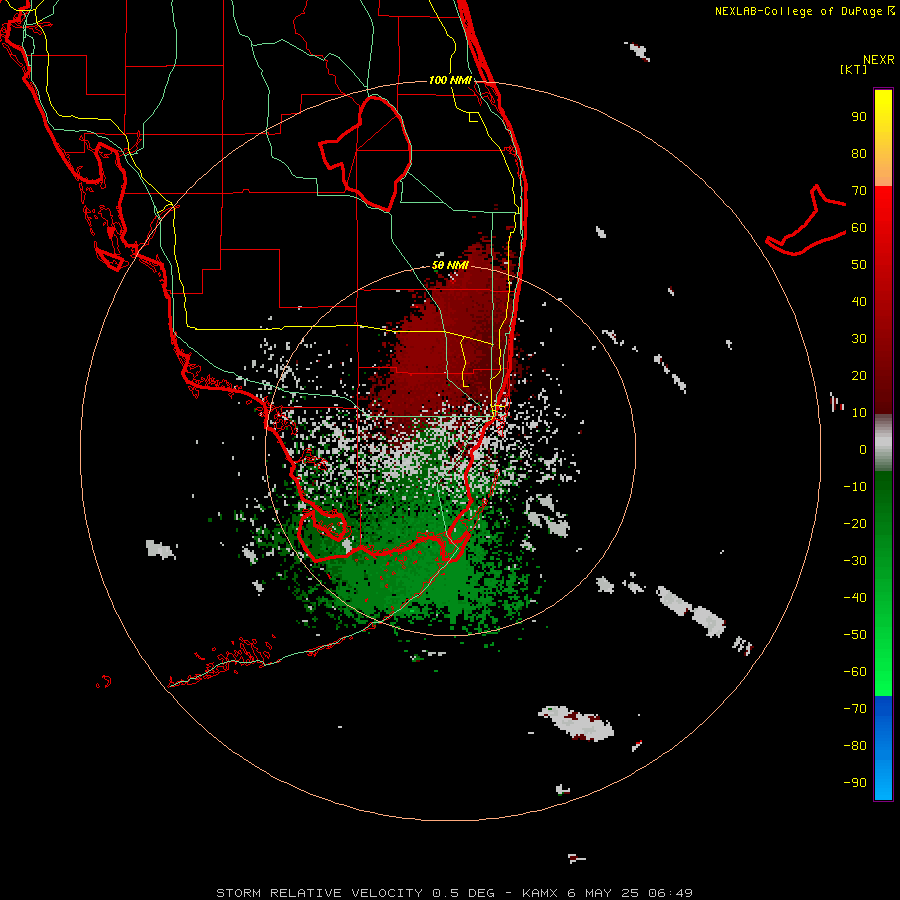Select the -20 knot scale label
The width and height of the screenshot is (900, 900).
(855, 524)
